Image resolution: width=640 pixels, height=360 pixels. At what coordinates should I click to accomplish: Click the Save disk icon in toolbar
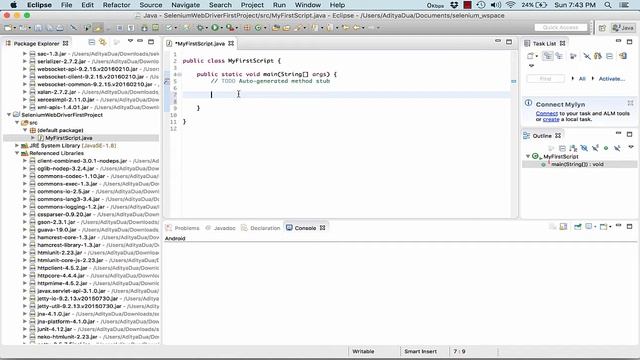pyautogui.click(x=38, y=28)
